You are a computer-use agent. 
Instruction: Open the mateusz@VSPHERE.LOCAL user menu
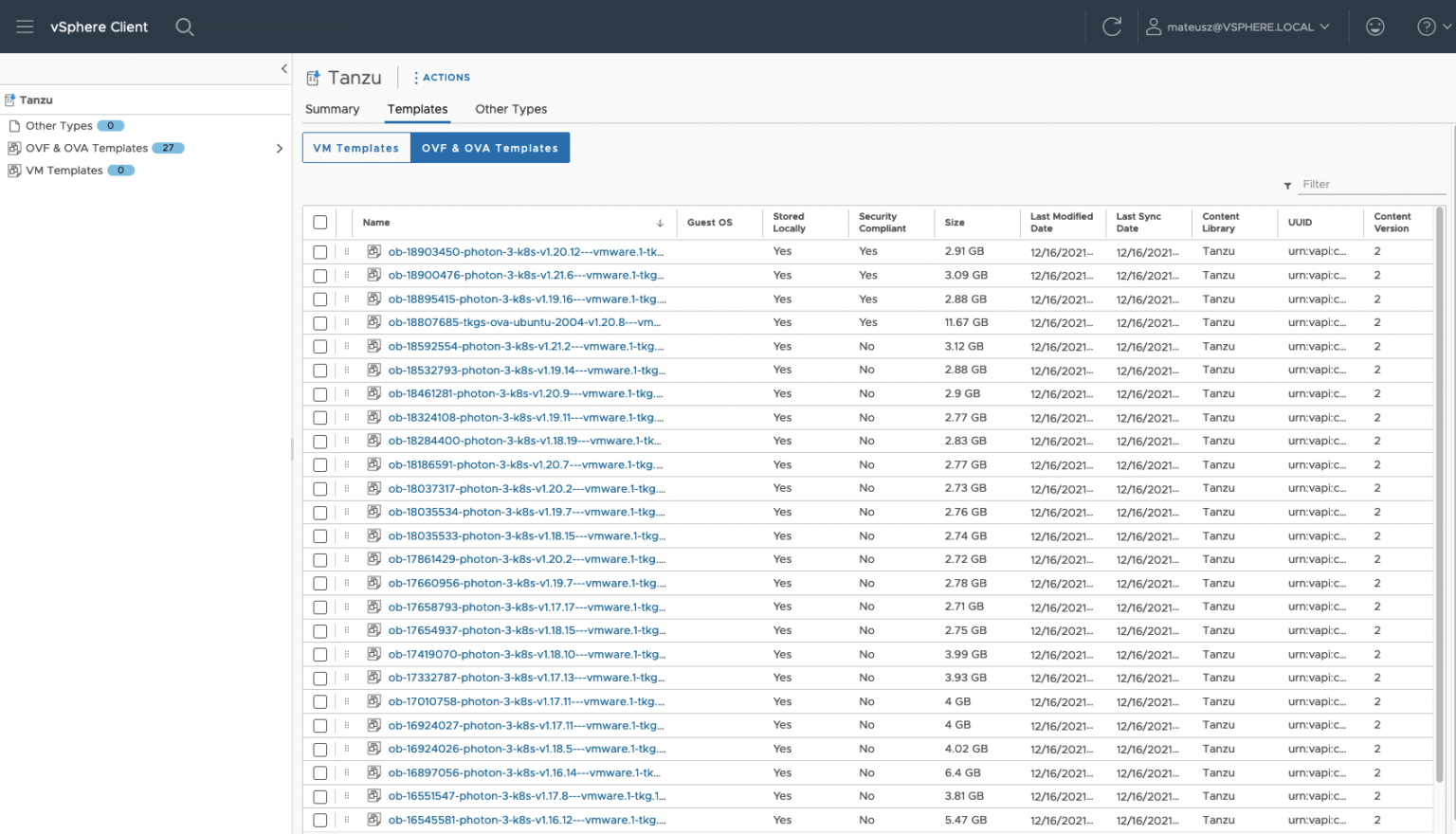[1239, 27]
